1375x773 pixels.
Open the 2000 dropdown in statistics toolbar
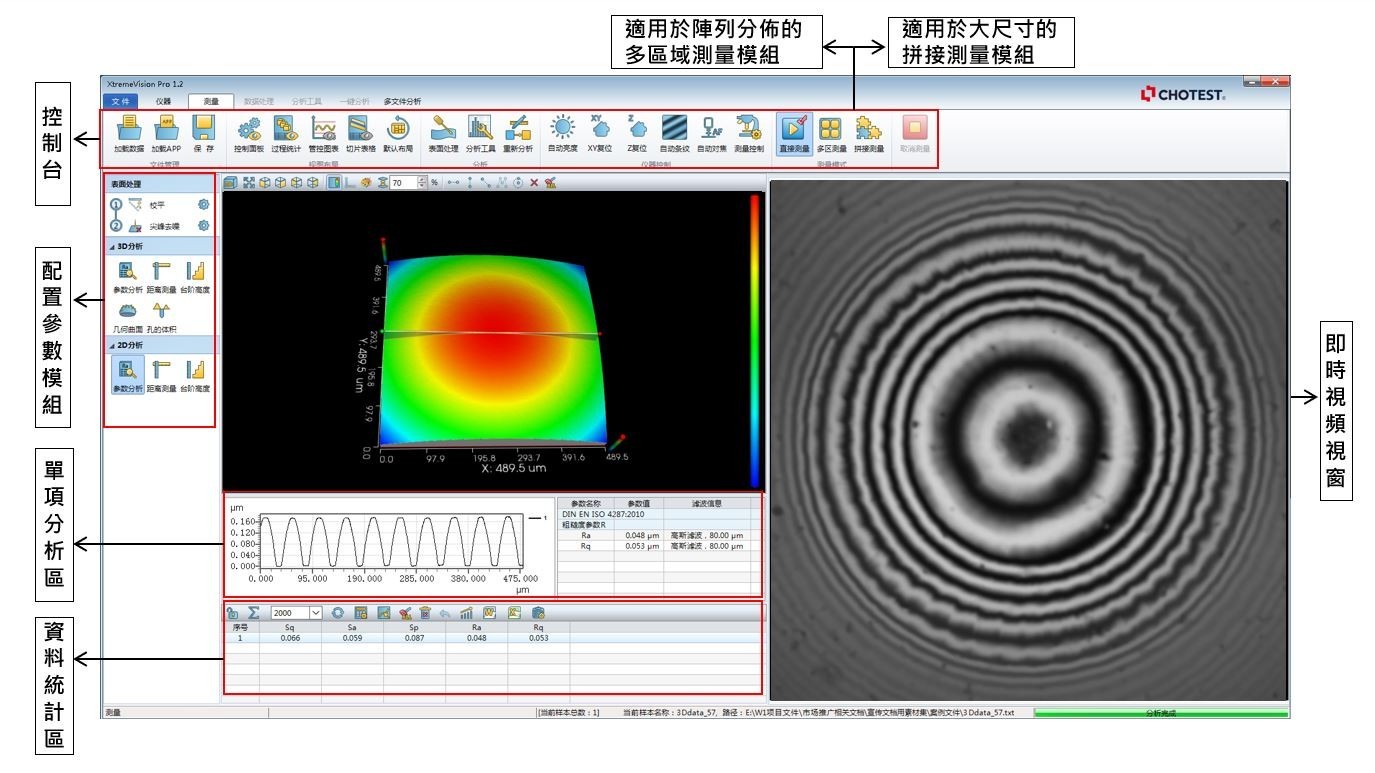click(318, 612)
